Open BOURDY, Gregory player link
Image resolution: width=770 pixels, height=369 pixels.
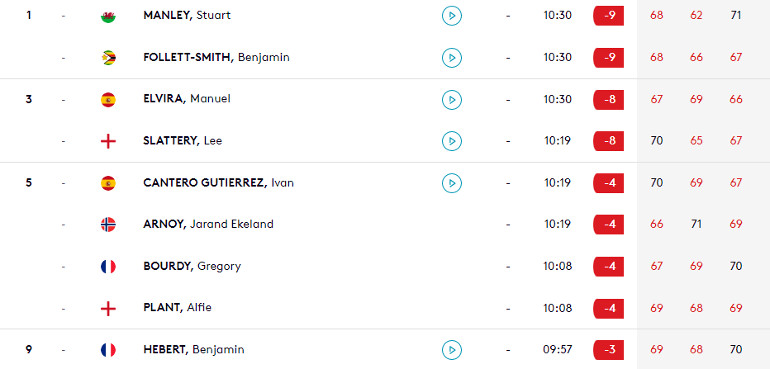click(x=192, y=266)
